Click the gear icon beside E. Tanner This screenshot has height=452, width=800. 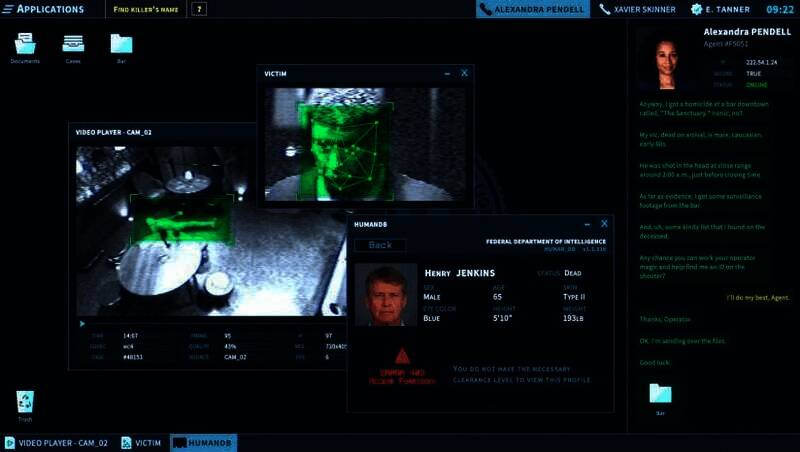tap(697, 9)
